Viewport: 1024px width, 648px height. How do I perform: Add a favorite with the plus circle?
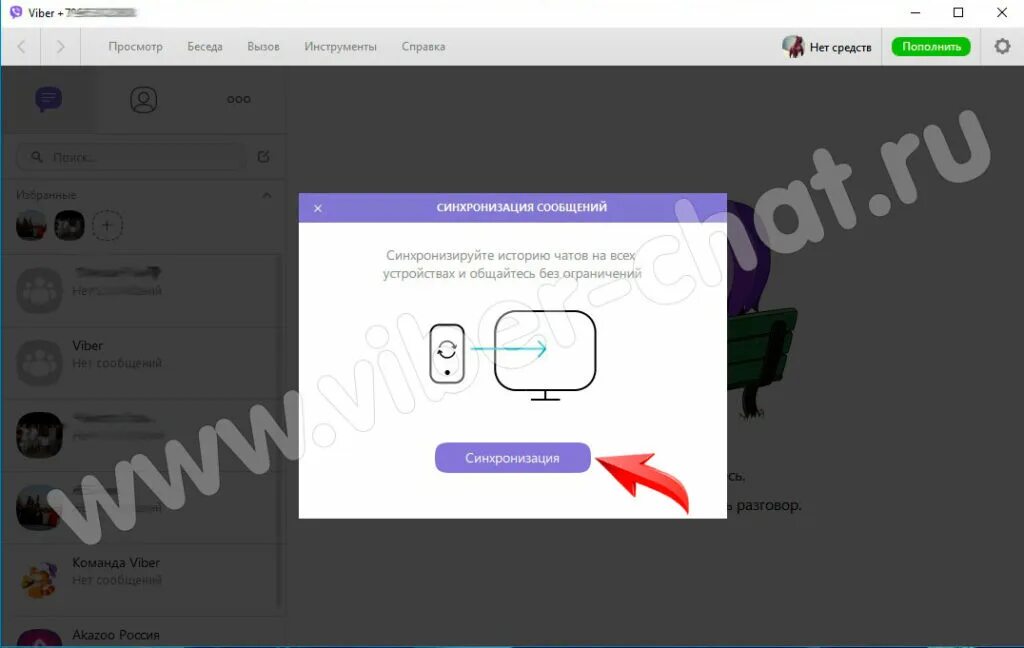[107, 226]
